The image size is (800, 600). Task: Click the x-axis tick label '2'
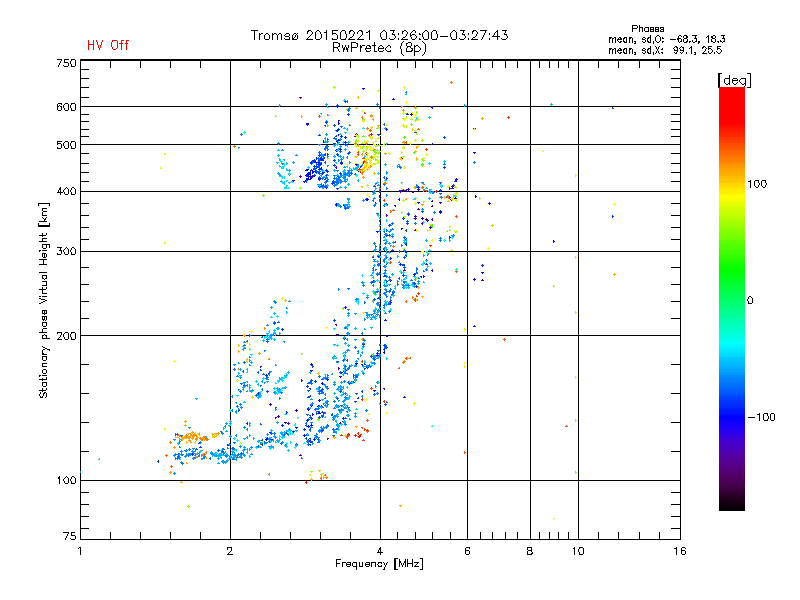230,551
